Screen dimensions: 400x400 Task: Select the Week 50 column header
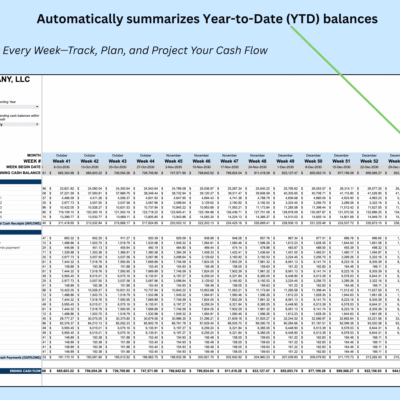tap(313, 161)
